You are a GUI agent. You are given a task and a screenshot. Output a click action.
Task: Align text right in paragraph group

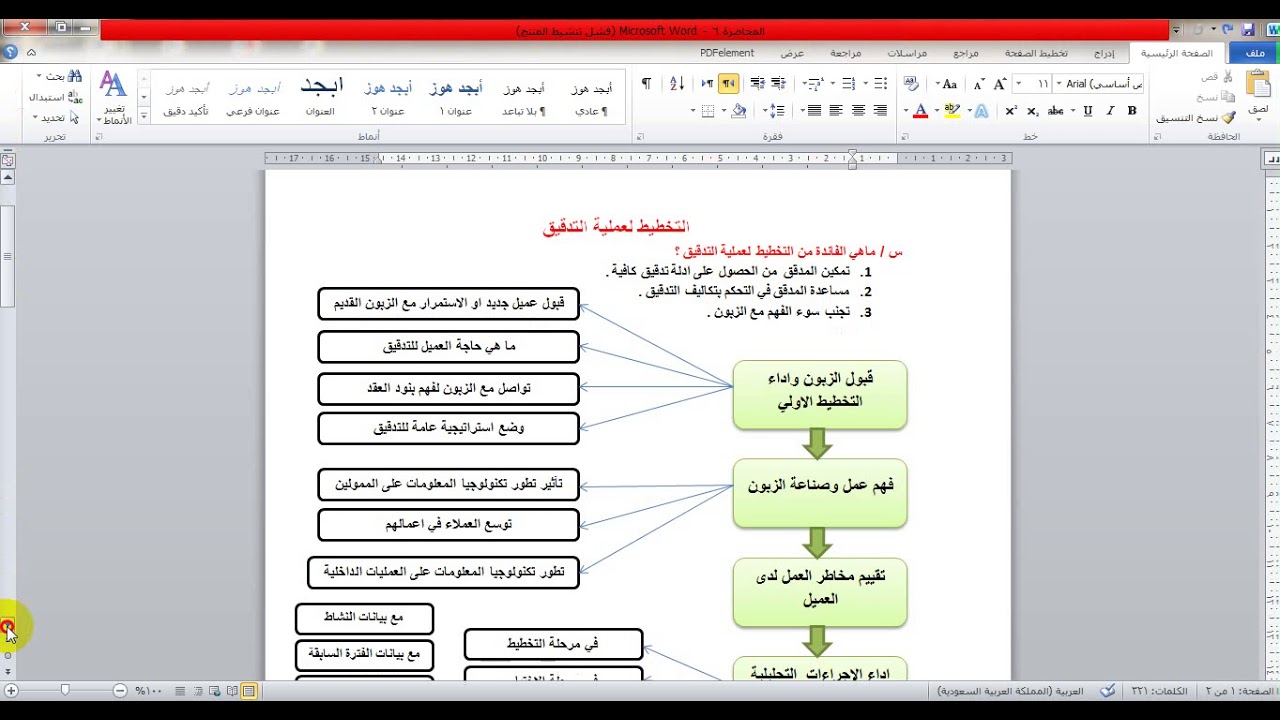(x=880, y=111)
